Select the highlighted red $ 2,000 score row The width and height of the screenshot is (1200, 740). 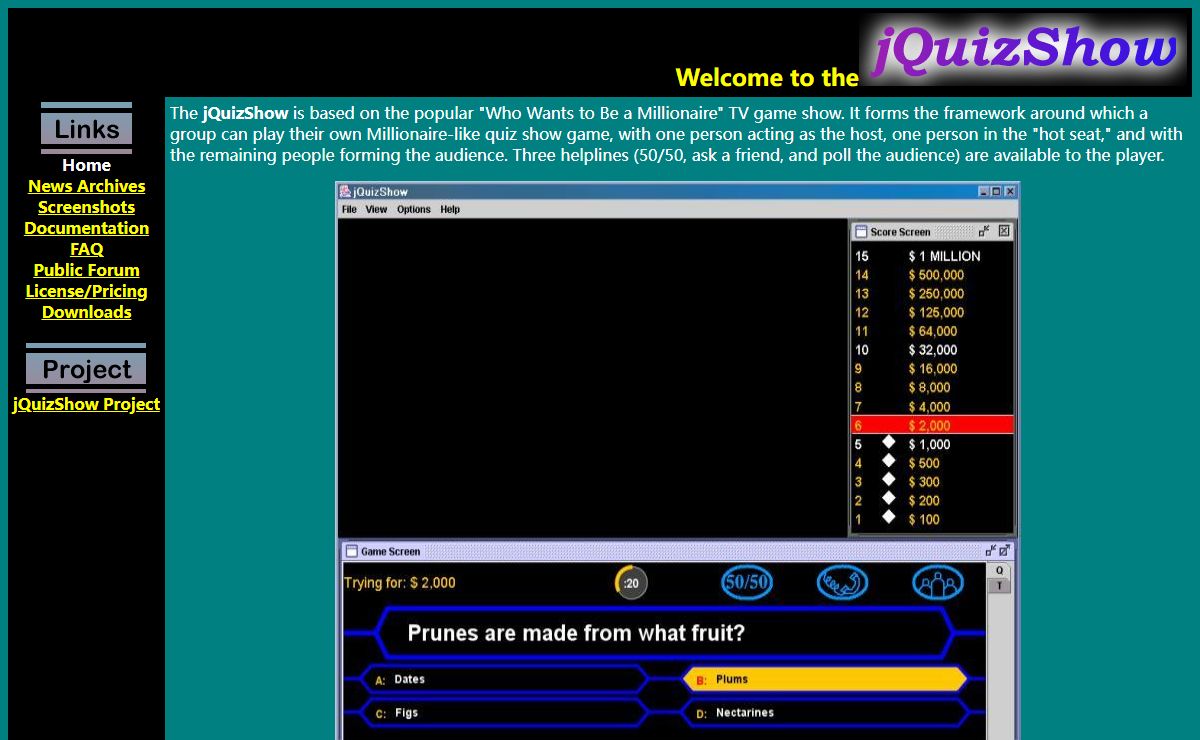click(x=932, y=425)
